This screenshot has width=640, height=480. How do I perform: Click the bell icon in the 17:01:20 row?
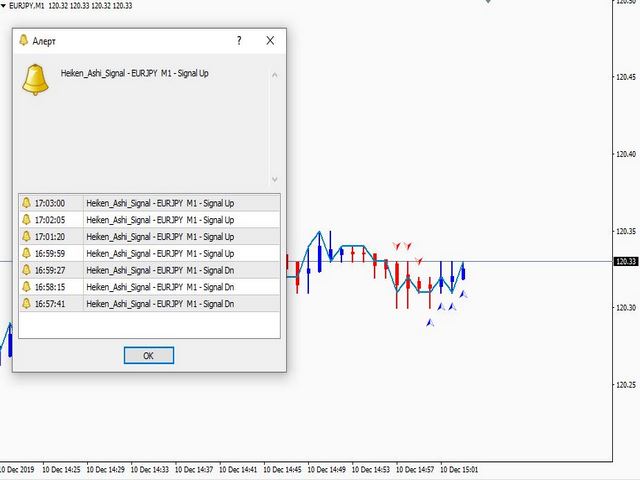coord(27,236)
